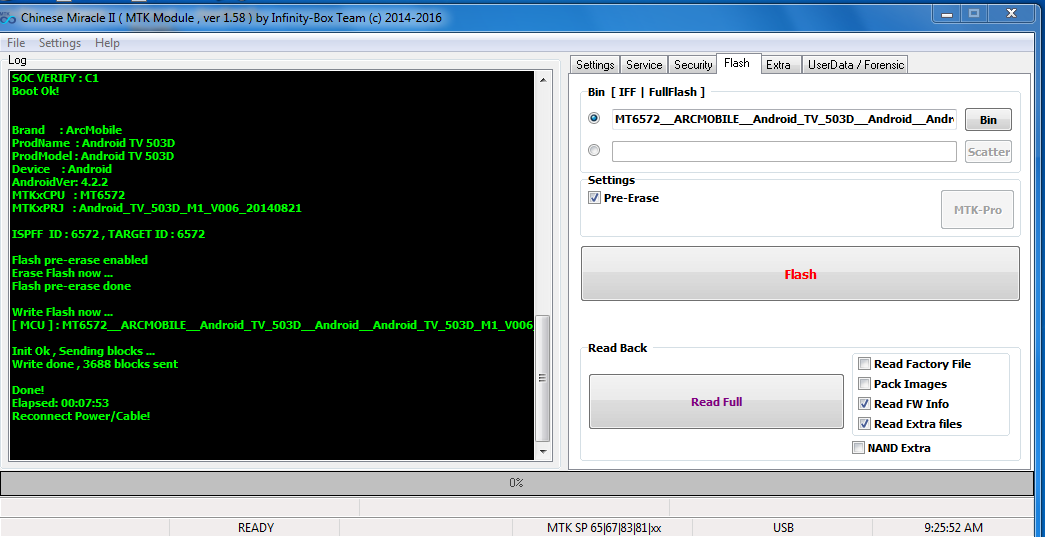The image size is (1045, 537).
Task: Click the 'MTKxCPU : MT6572' log line
Action: 68,195
